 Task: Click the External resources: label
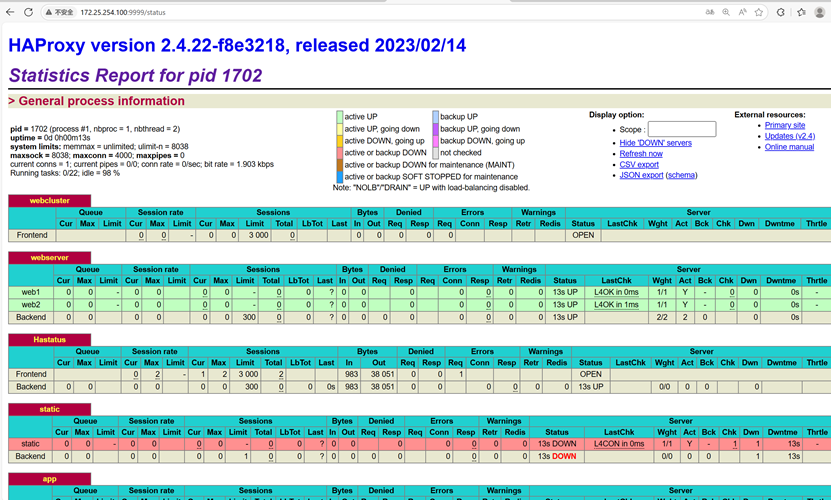click(x=770, y=115)
